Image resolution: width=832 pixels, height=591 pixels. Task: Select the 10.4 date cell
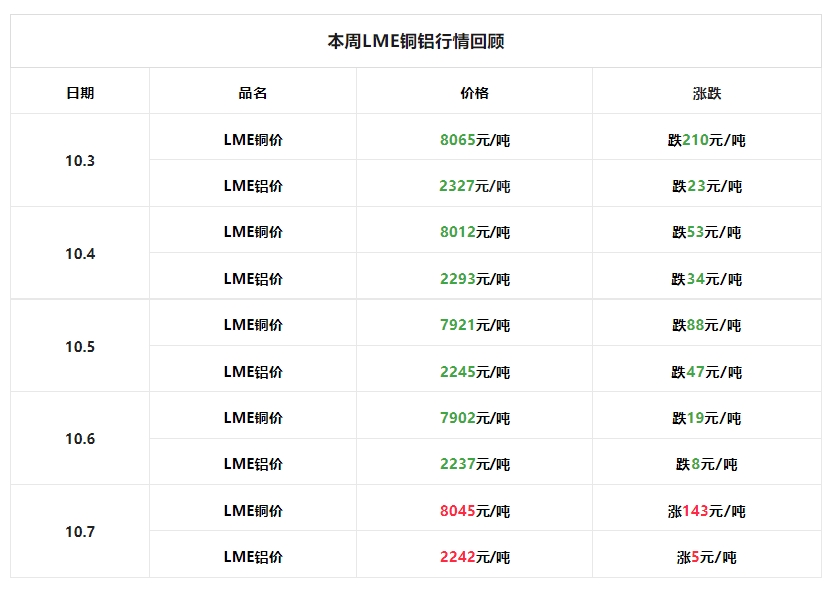80,253
